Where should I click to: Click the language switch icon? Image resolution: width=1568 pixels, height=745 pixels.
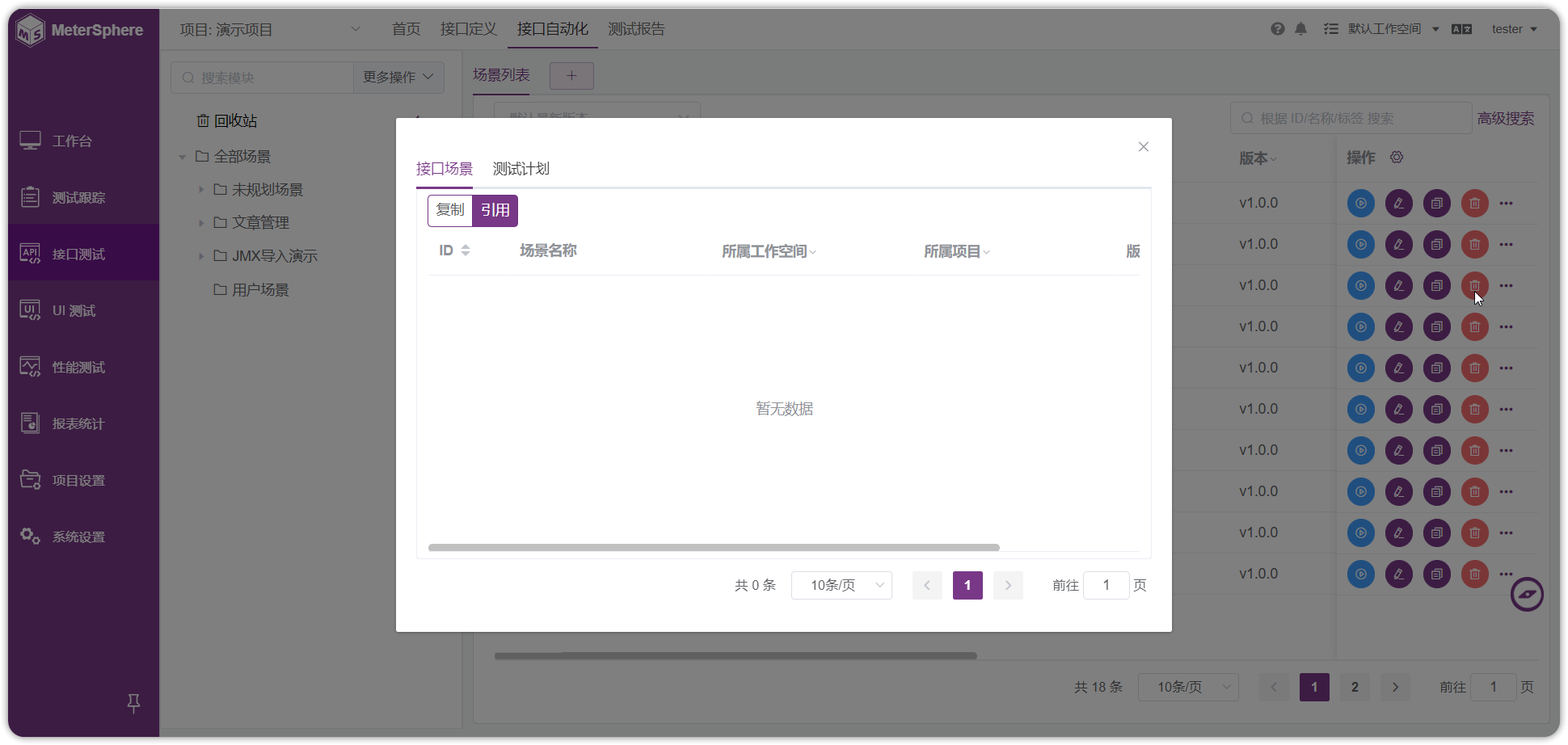pos(1461,29)
